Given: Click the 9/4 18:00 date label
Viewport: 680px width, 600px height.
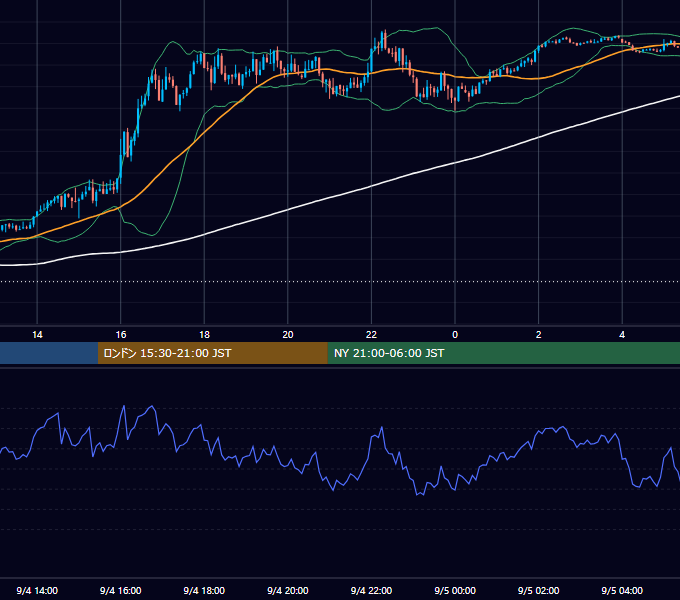Looking at the screenshot, I should (x=204, y=590).
